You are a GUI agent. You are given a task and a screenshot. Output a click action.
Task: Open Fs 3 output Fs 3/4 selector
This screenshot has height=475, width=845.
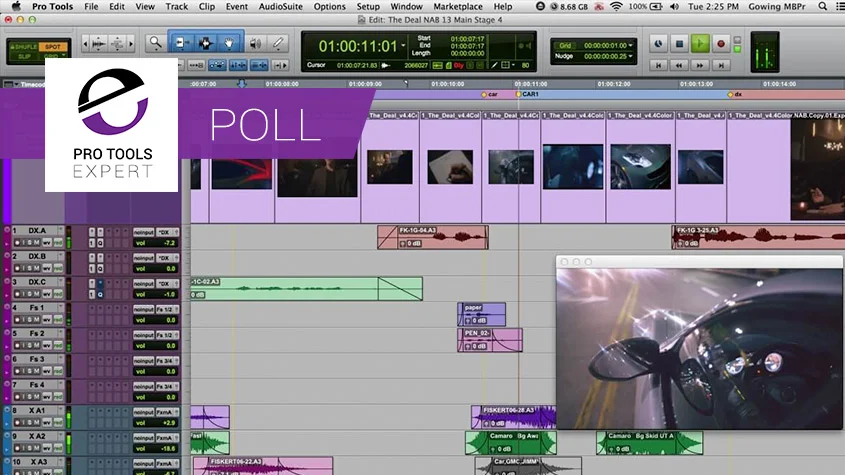[167, 361]
